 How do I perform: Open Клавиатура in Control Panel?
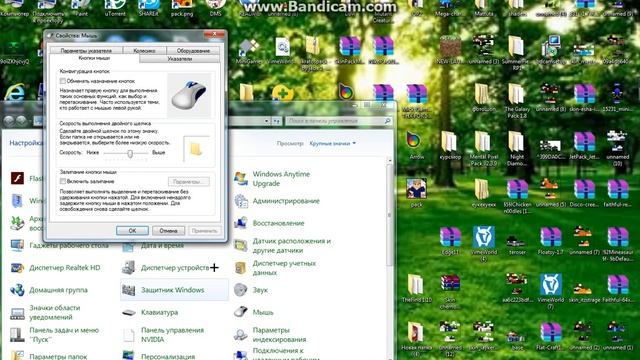151,312
